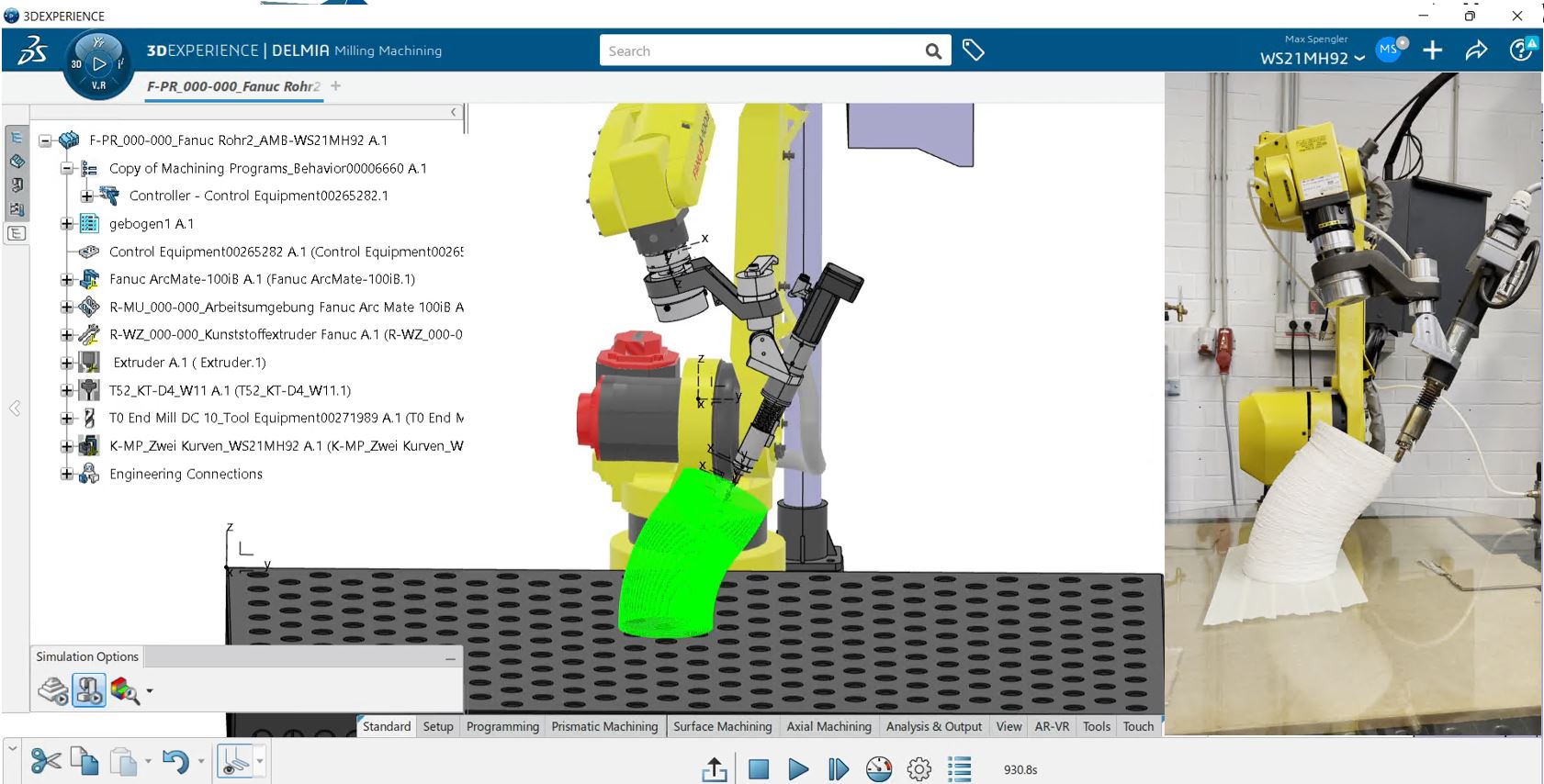This screenshot has width=1544, height=784.
Task: Click the share arrow icon
Action: (1476, 50)
